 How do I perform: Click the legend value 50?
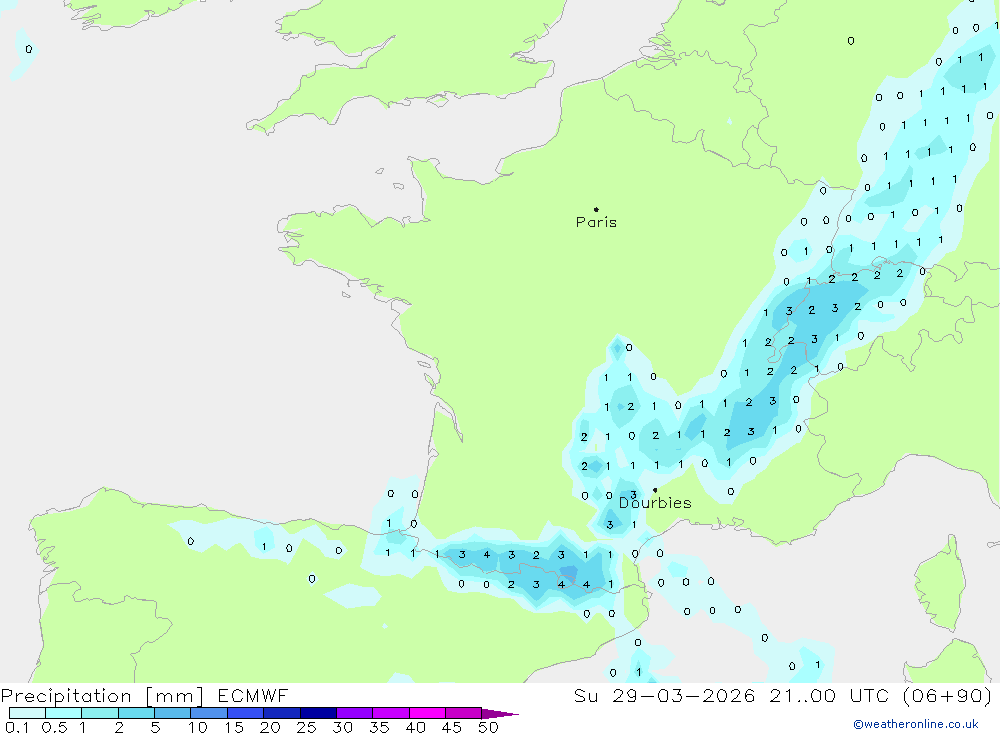click(488, 727)
